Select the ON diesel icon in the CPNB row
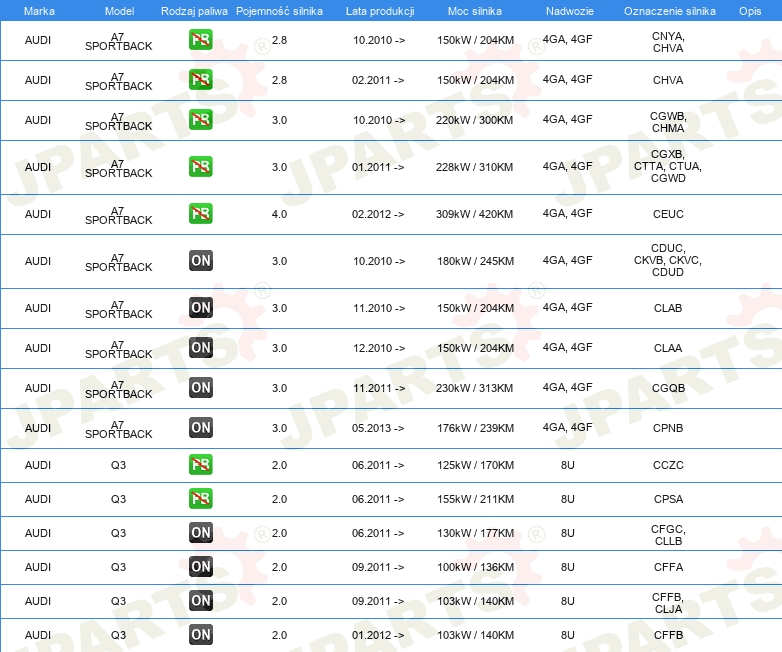The height and width of the screenshot is (652, 782). [200, 428]
